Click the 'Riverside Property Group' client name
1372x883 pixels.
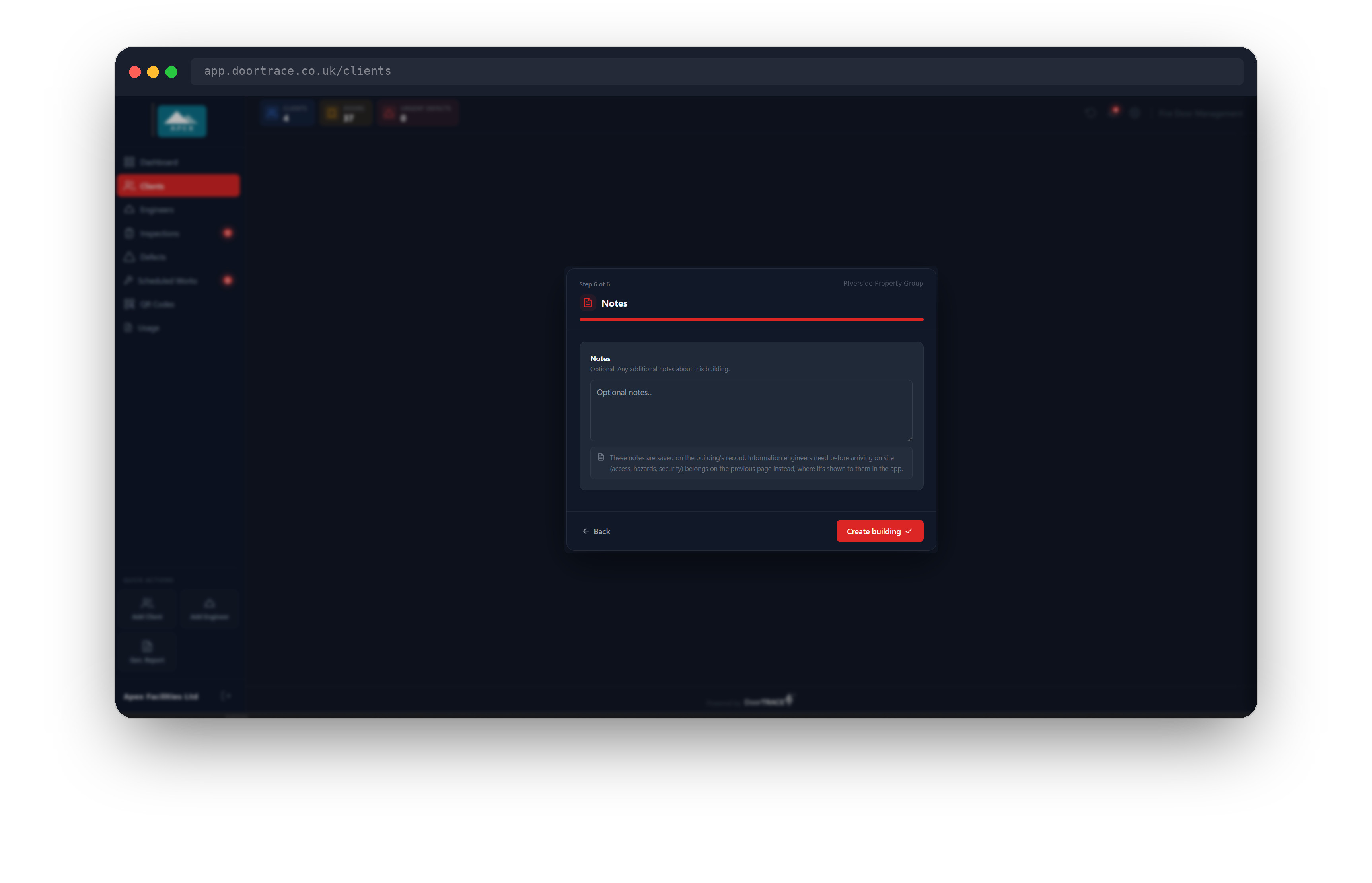pyautogui.click(x=883, y=283)
